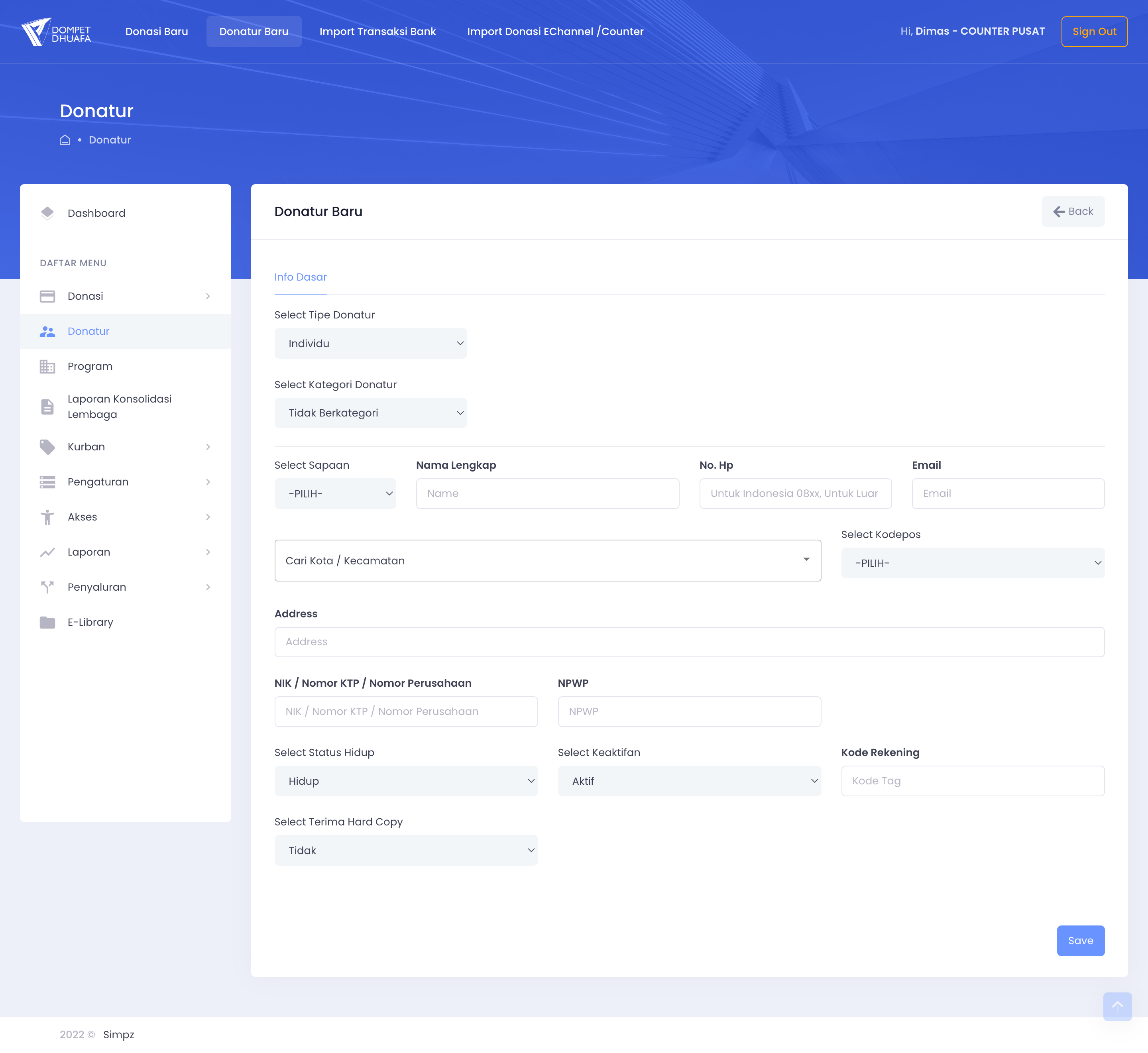The width and height of the screenshot is (1148, 1053).
Task: Open the Select Tipe Donatur dropdown
Action: pyautogui.click(x=370, y=344)
